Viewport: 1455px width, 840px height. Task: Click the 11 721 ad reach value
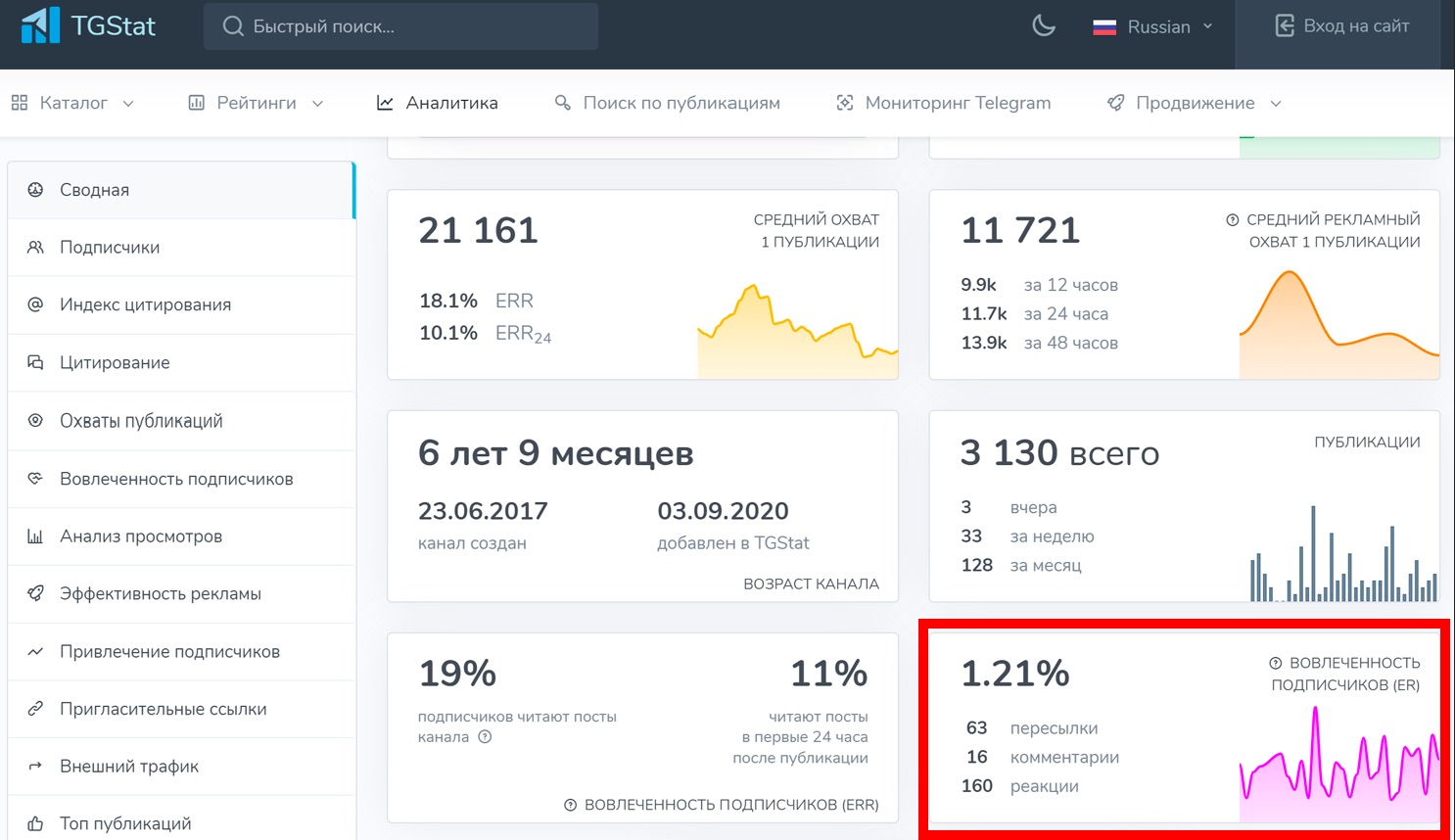1020,231
